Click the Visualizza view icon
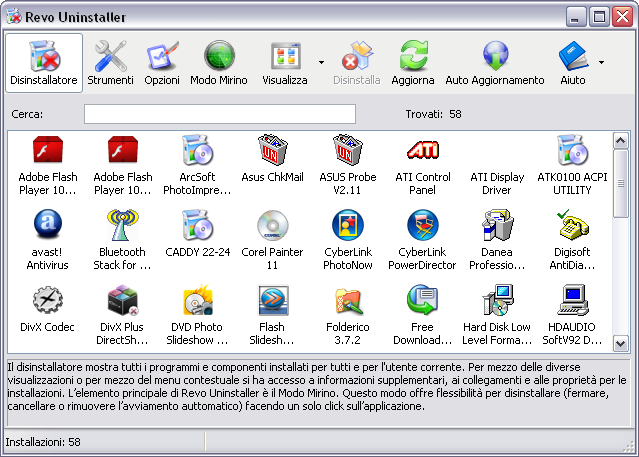 click(285, 56)
